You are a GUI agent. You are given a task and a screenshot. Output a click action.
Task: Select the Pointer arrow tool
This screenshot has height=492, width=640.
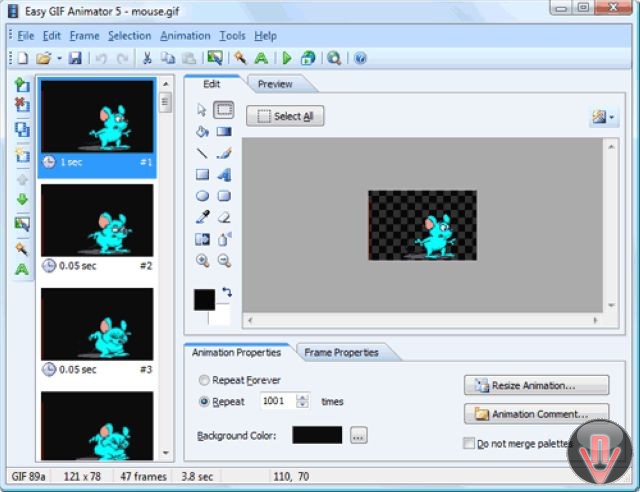(x=202, y=110)
